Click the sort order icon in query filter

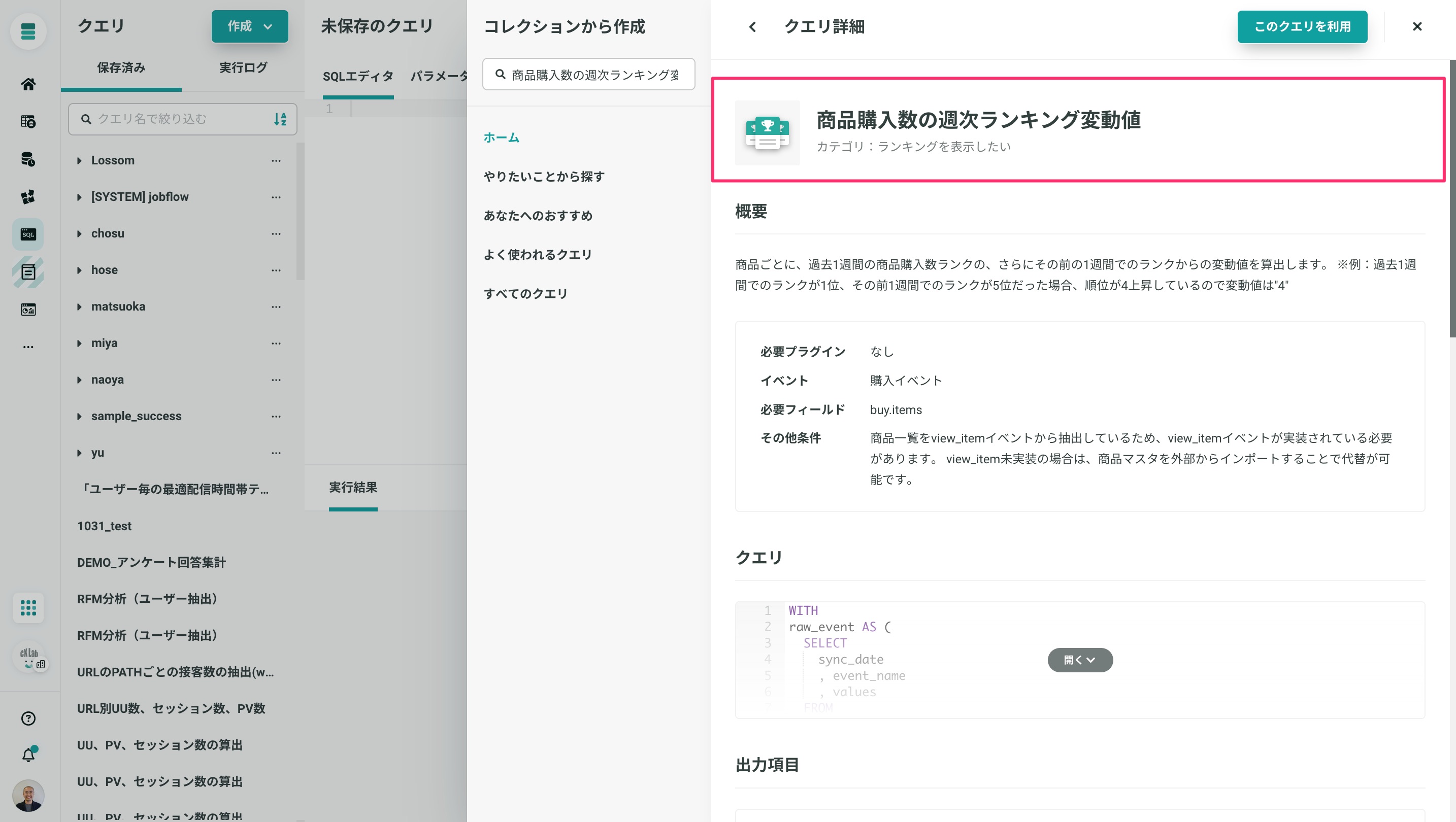[280, 119]
